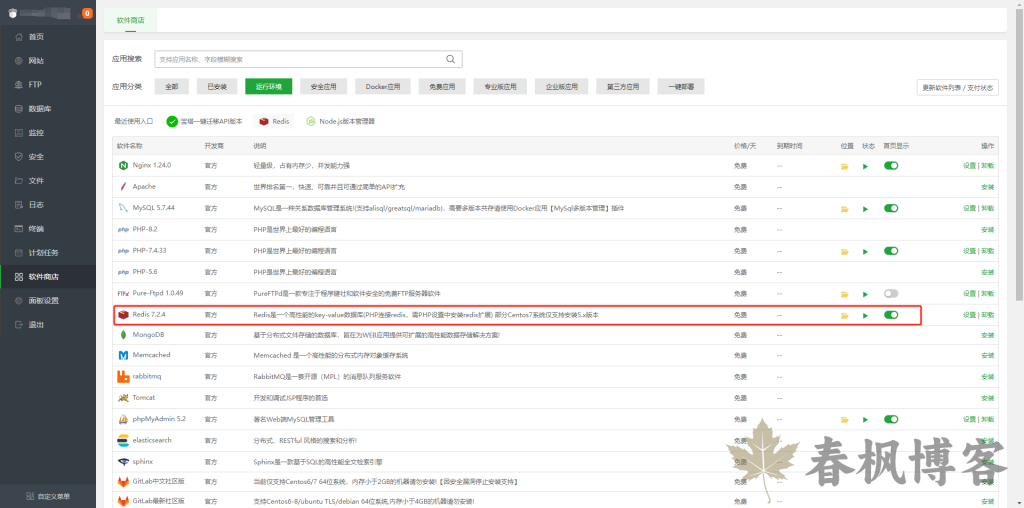Viewport: 1024px width, 508px height.
Task: Click the Redis 7.2.4 cube icon
Action: pyautogui.click(x=122, y=315)
